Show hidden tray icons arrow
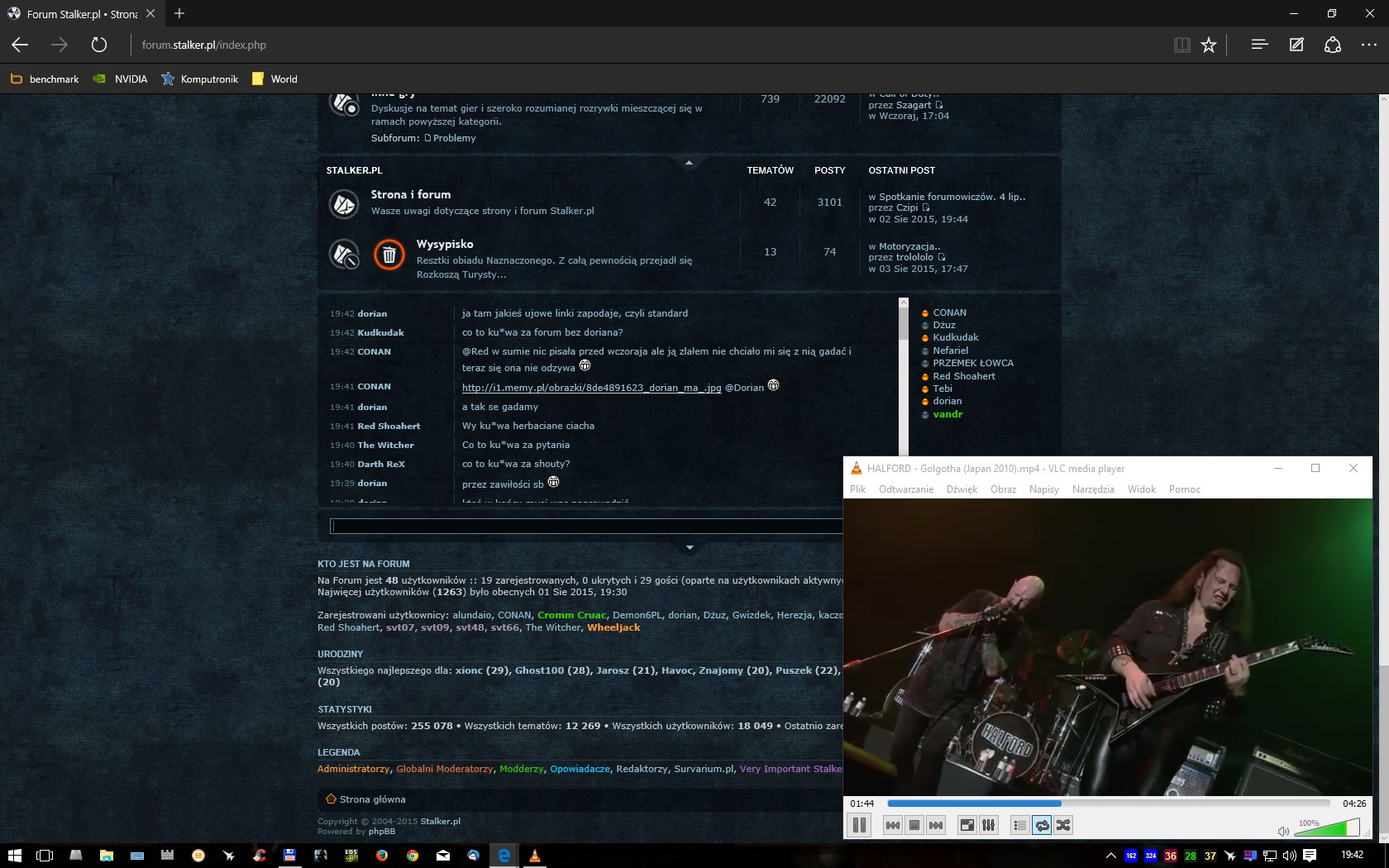The image size is (1389, 868). pos(1110,856)
